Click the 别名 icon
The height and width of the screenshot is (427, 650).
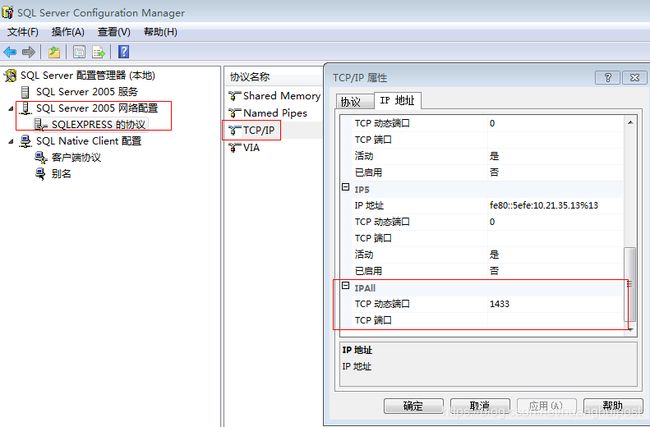41,174
